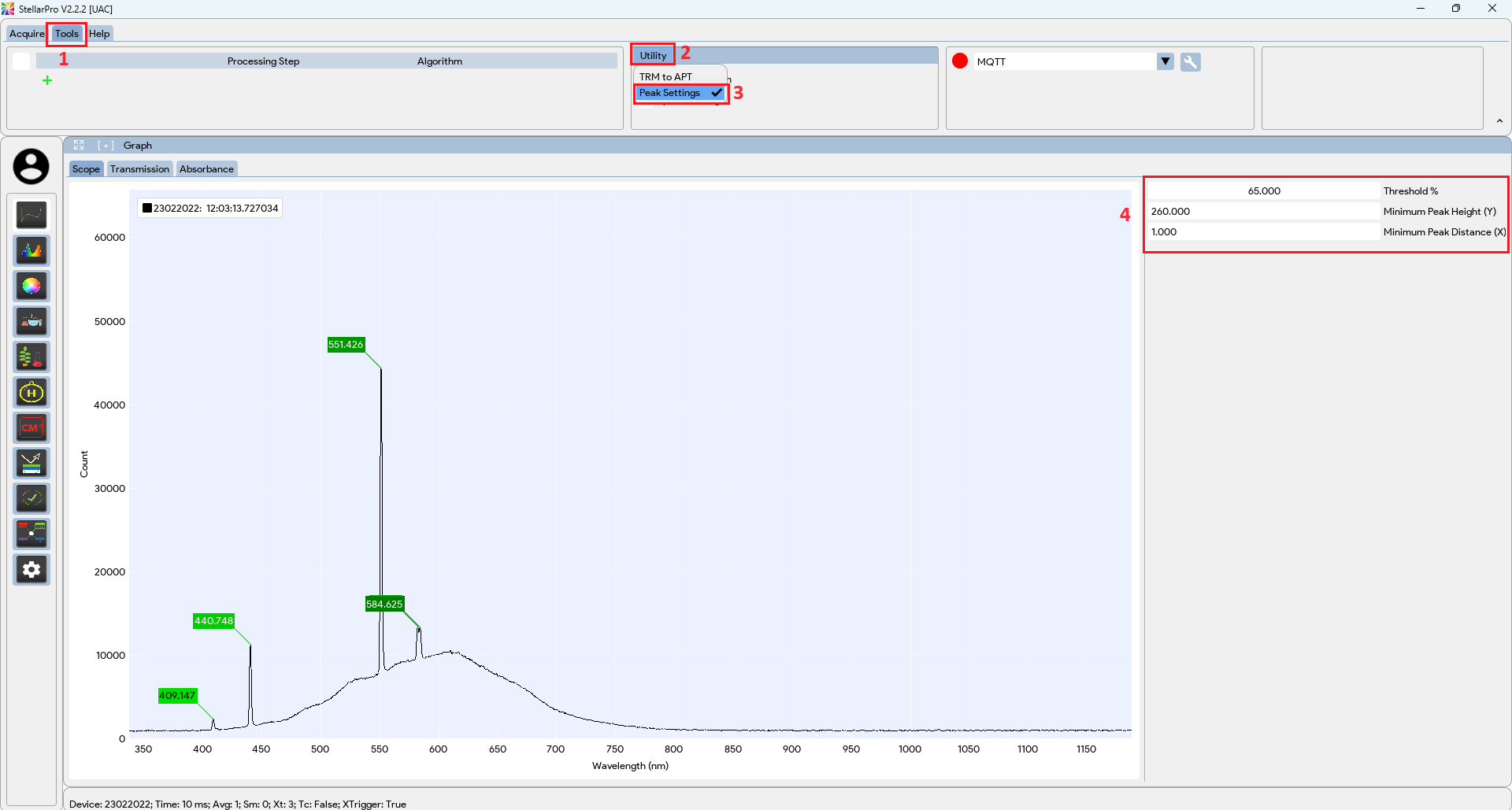Open the Utility menu
1512x810 pixels.
(x=652, y=54)
